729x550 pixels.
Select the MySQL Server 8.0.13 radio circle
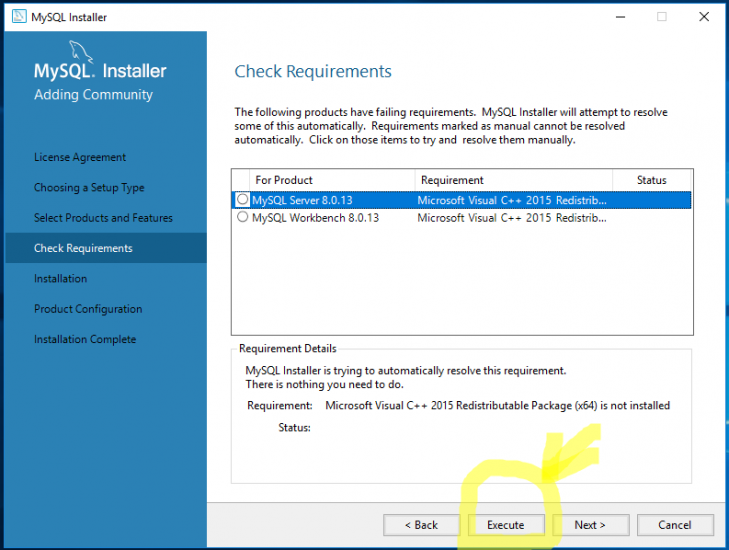click(242, 199)
